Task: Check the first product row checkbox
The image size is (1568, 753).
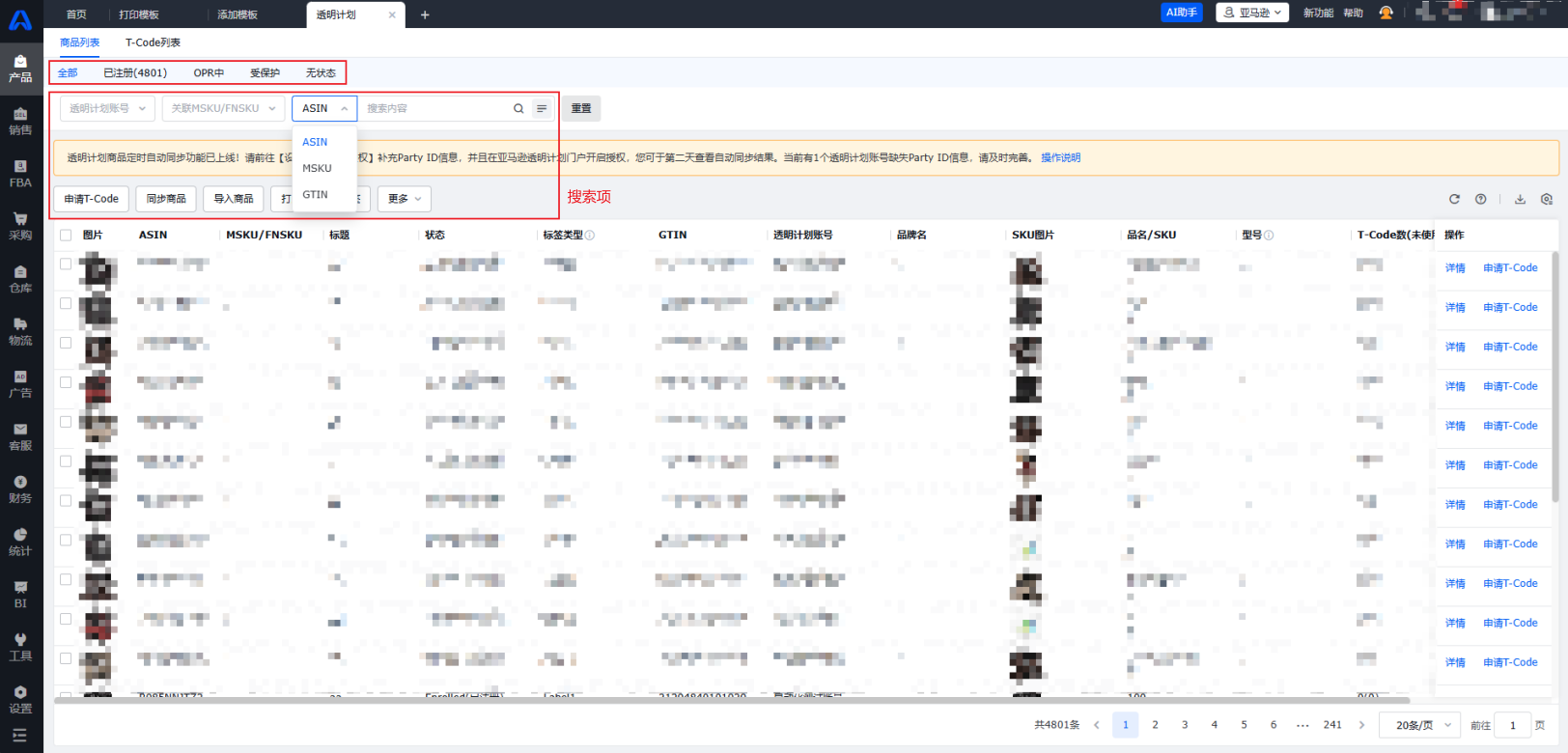Action: pyautogui.click(x=66, y=264)
